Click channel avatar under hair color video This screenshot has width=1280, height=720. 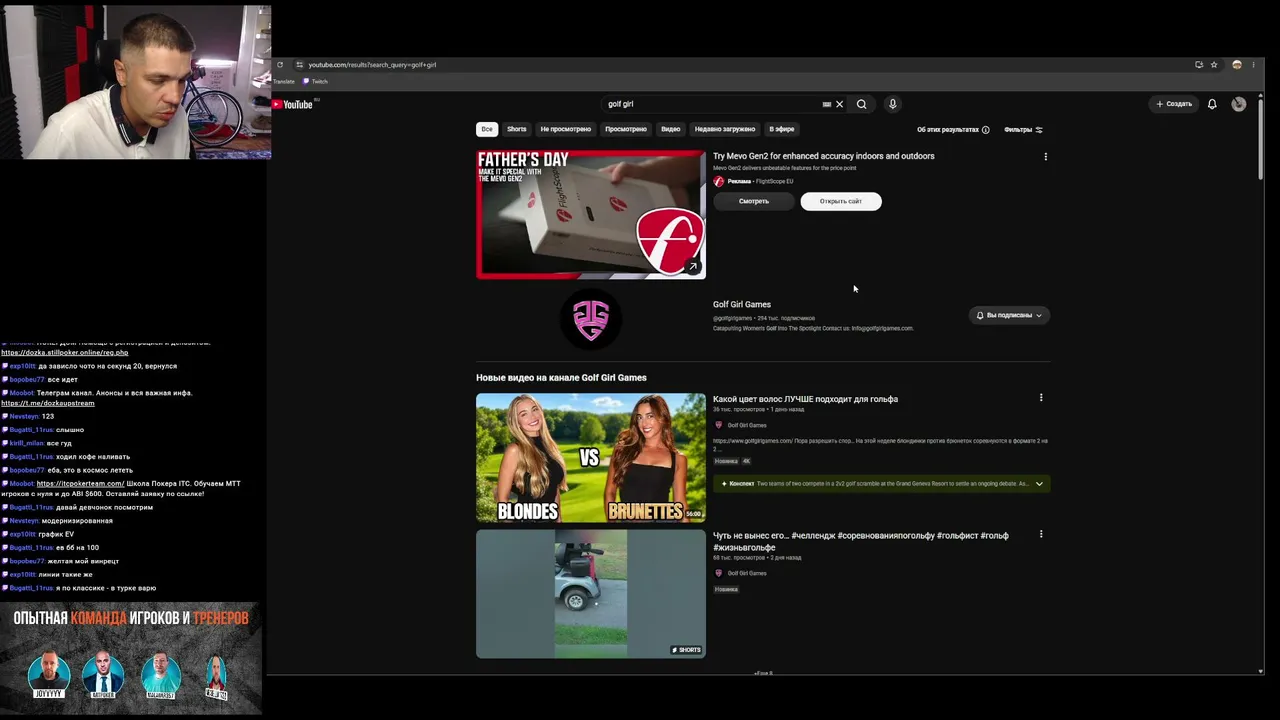pyautogui.click(x=718, y=425)
